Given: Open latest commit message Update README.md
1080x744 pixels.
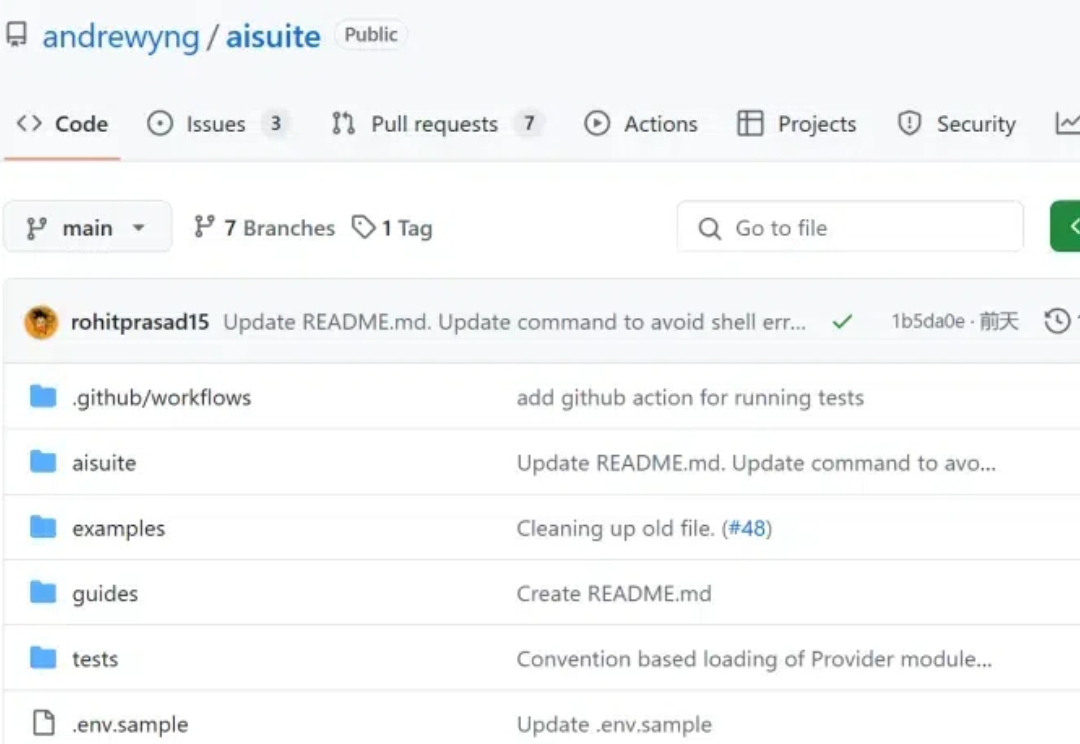Looking at the screenshot, I should pos(515,322).
